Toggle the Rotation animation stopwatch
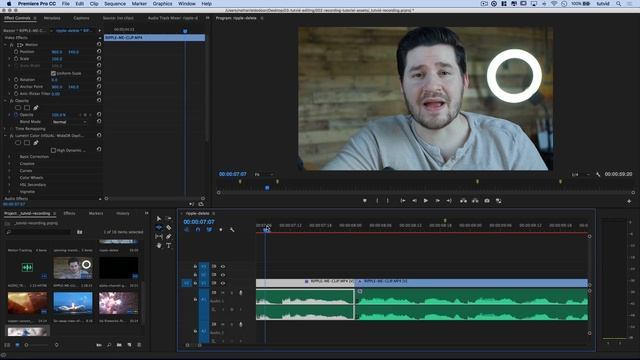 tap(16, 80)
